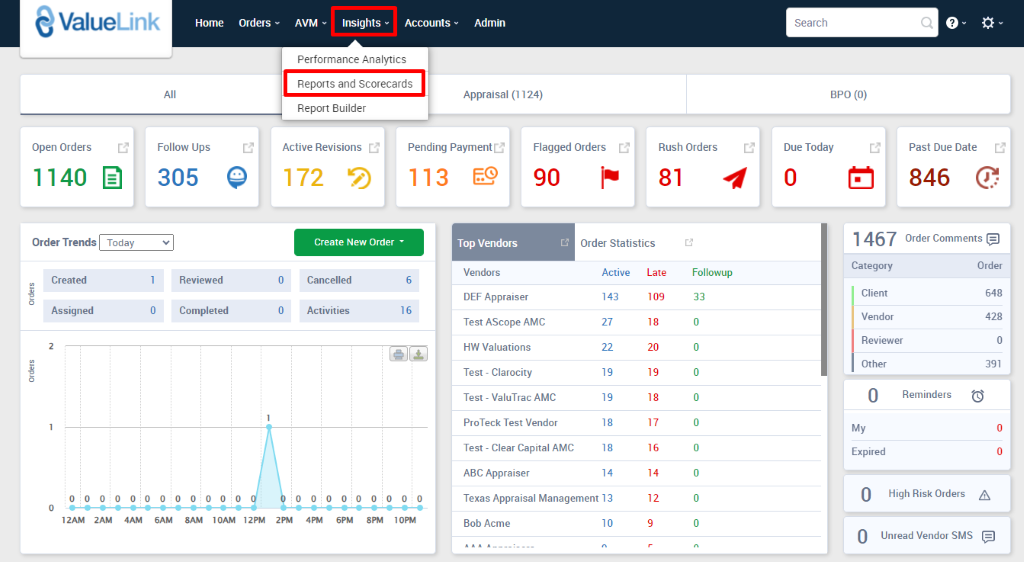Screen dimensions: 1024x562
Task: Select Performance Analytics from Insights menu
Action: coord(351,59)
